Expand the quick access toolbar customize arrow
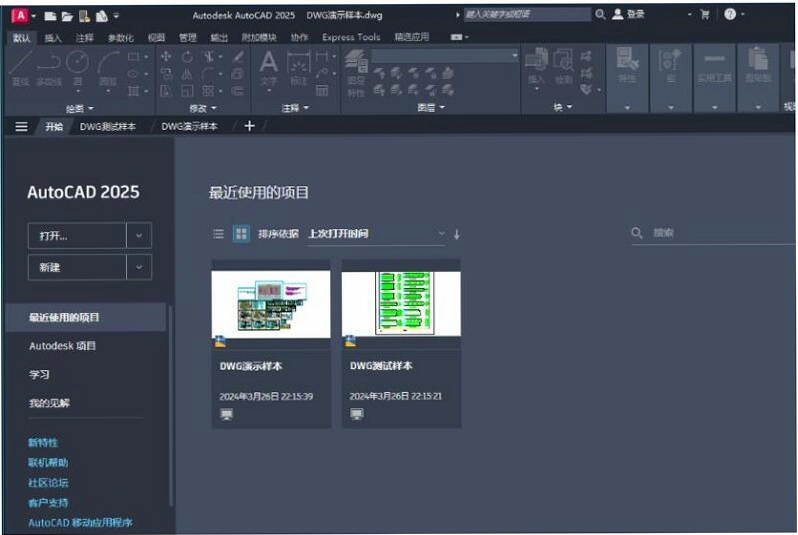The image size is (798, 535). click(x=116, y=16)
